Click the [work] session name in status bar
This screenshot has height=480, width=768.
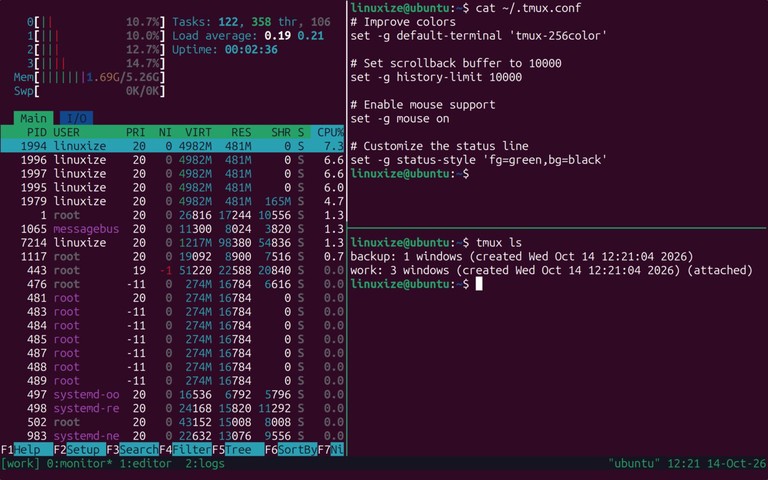coord(21,463)
